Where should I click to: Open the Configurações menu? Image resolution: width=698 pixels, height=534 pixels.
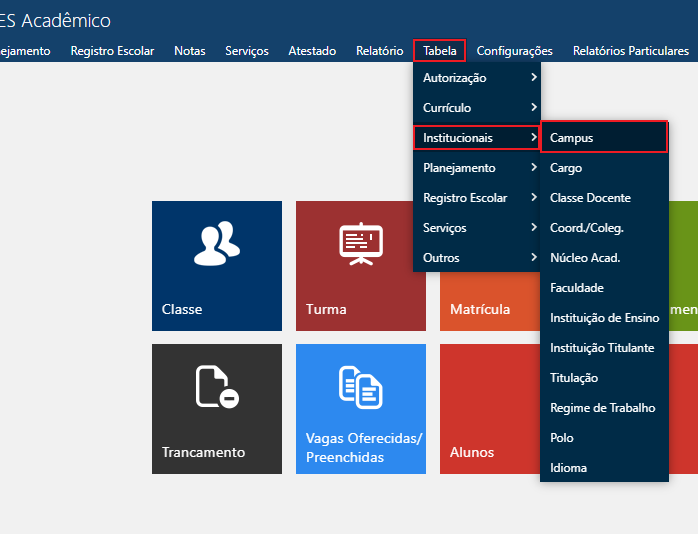[514, 51]
